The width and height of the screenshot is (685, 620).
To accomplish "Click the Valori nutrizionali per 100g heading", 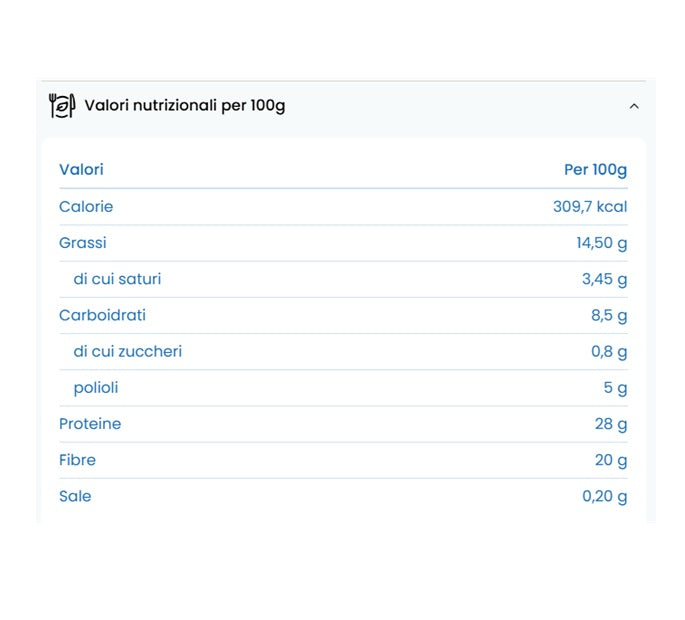I will coord(184,105).
